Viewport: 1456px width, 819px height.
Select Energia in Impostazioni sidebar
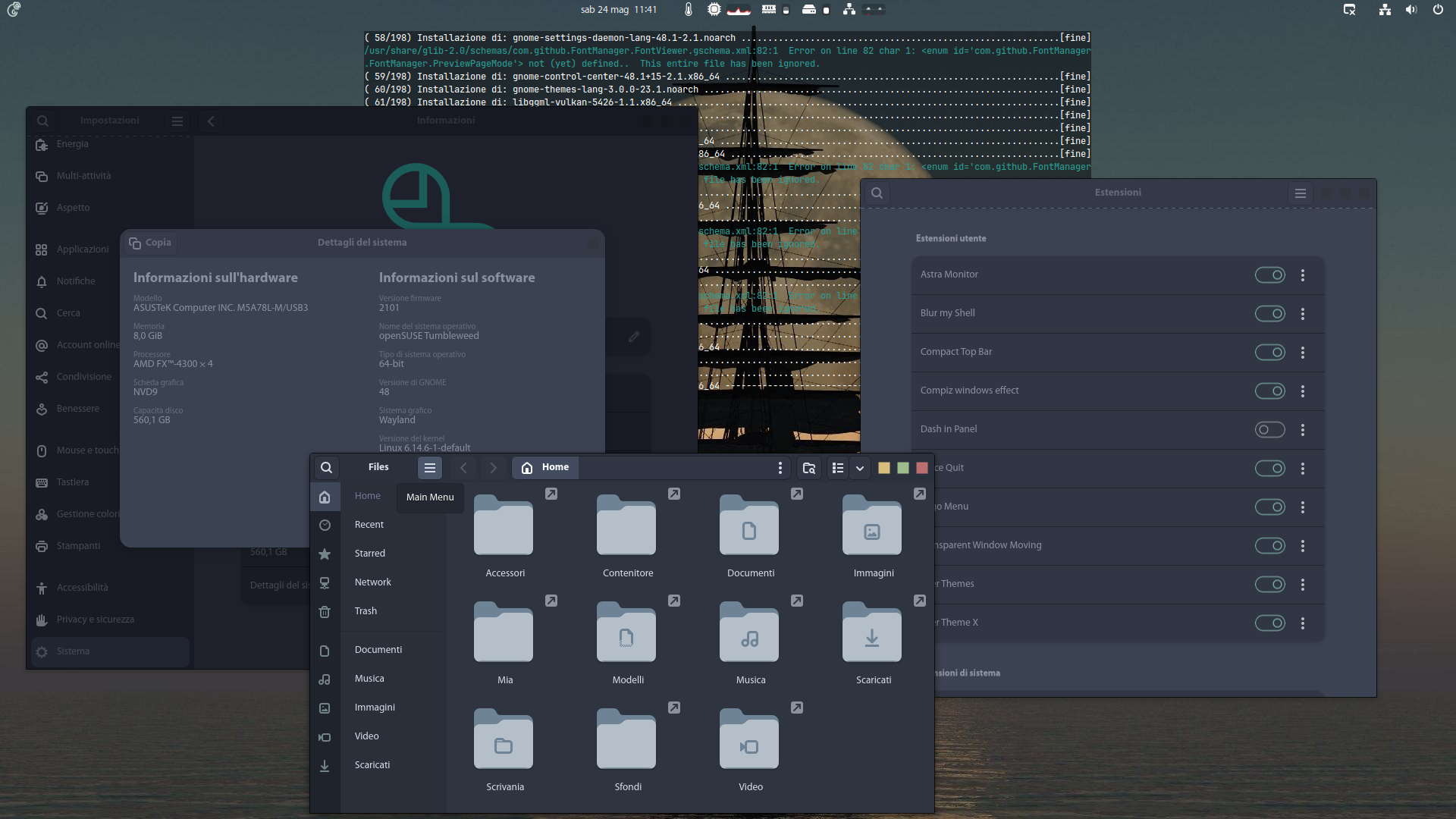click(110, 144)
